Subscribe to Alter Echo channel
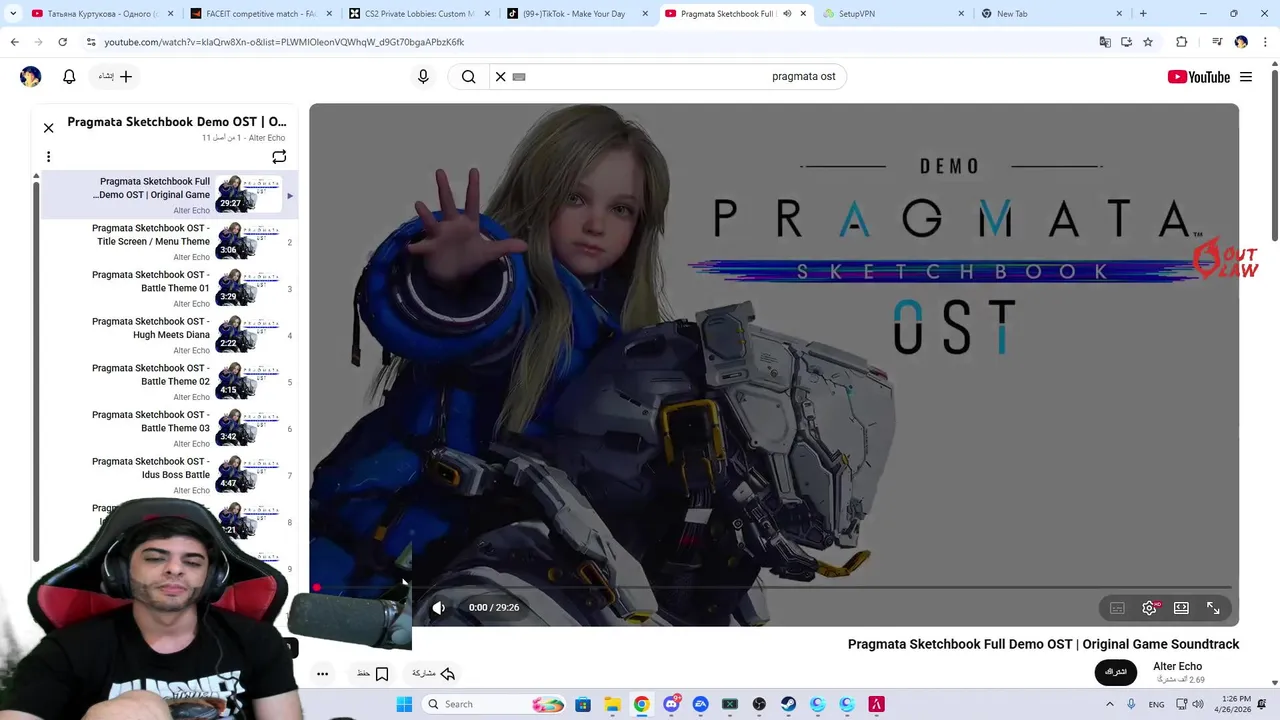 click(x=1116, y=672)
